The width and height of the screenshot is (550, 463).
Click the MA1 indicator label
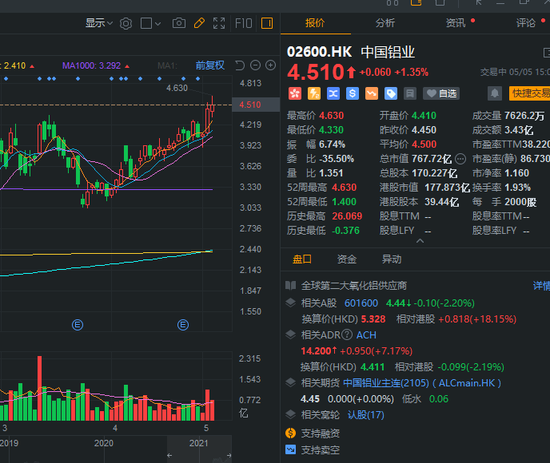[167, 66]
